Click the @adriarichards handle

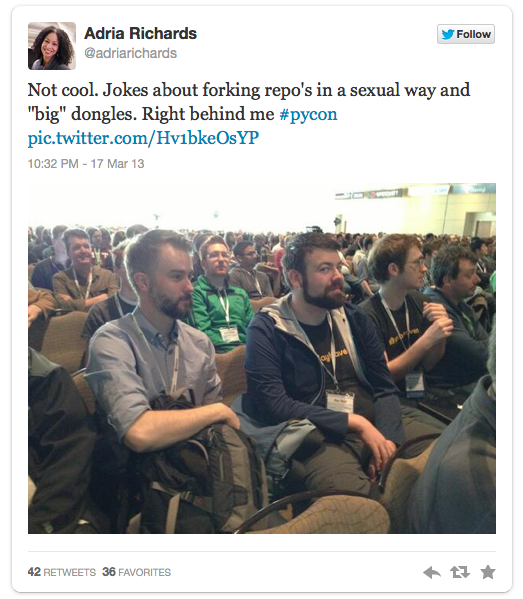click(x=130, y=53)
